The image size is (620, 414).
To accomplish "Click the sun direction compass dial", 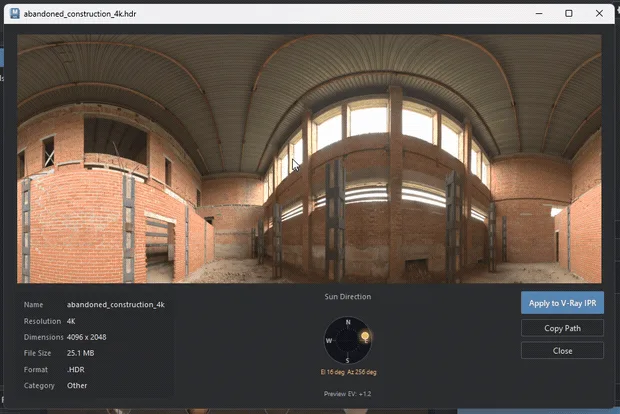I will click(x=348, y=340).
